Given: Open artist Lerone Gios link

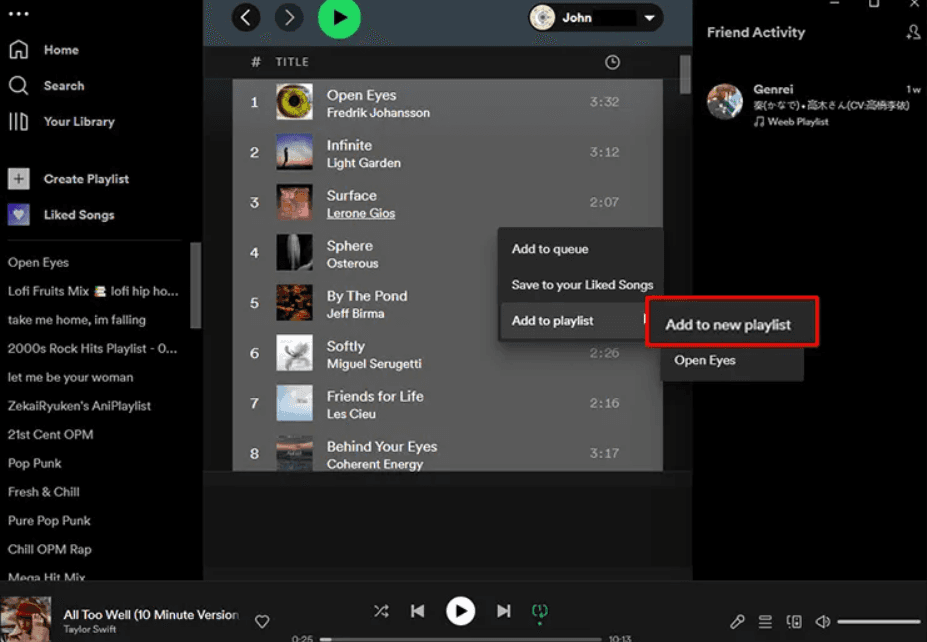Looking at the screenshot, I should 361,213.
